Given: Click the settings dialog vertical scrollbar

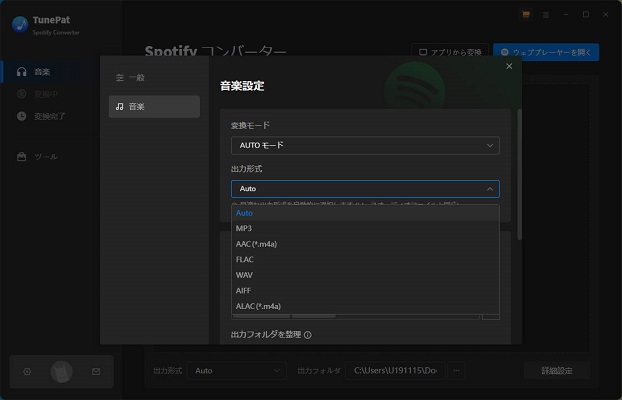Looking at the screenshot, I should point(519,175).
